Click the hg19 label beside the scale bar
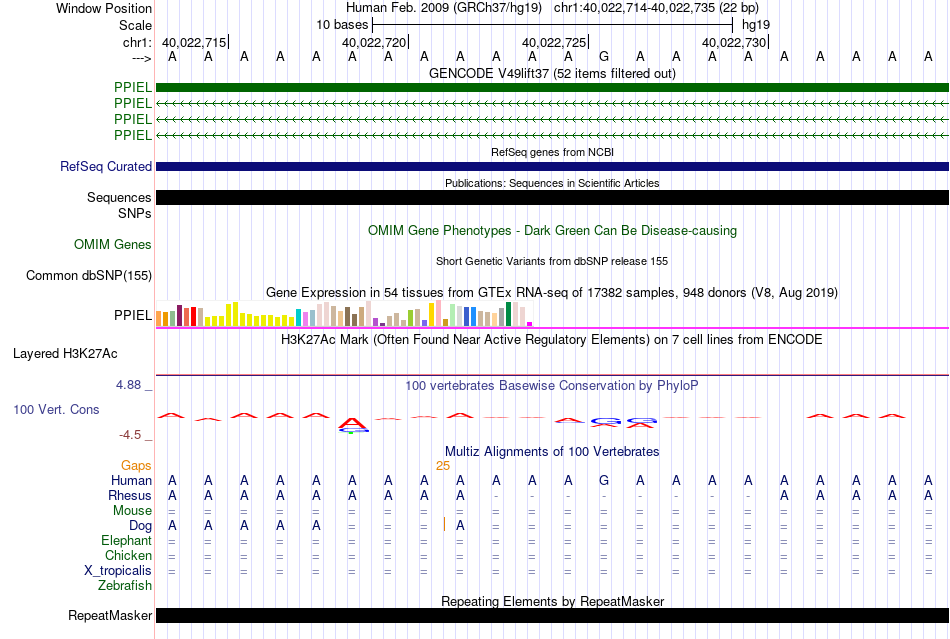The height and width of the screenshot is (639, 950). pyautogui.click(x=756, y=25)
